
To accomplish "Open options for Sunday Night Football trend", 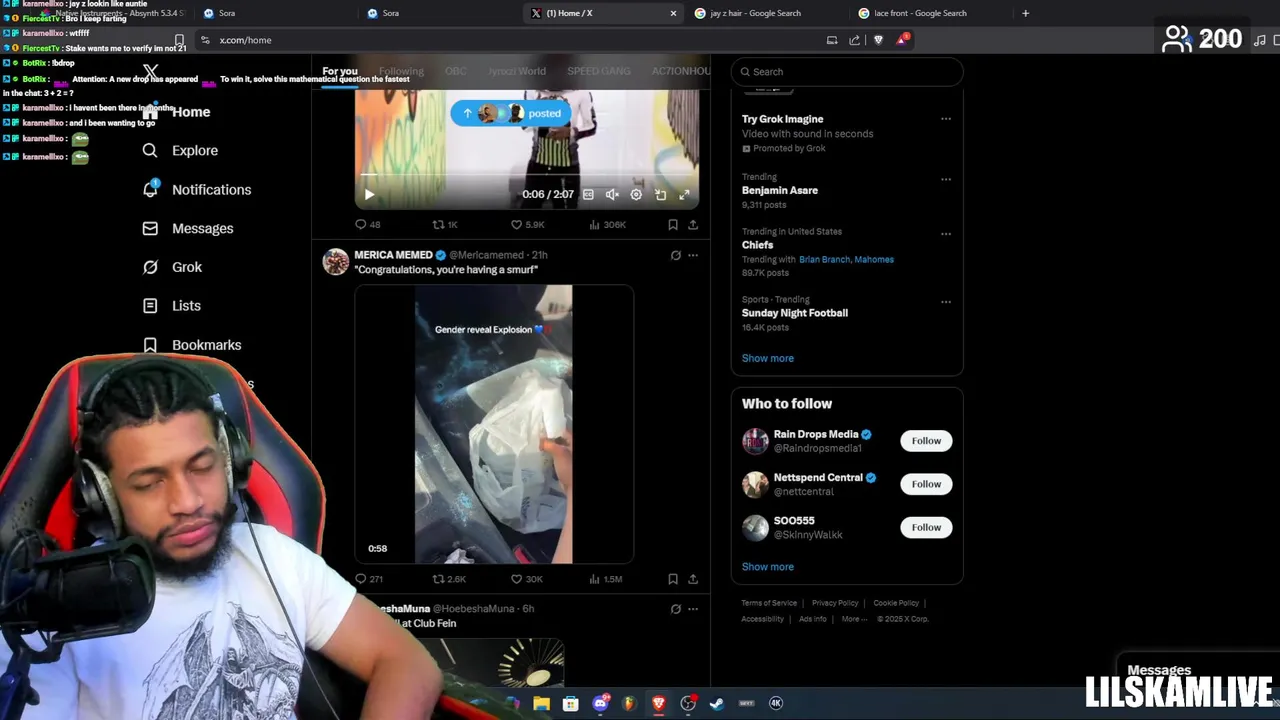I will [x=945, y=302].
